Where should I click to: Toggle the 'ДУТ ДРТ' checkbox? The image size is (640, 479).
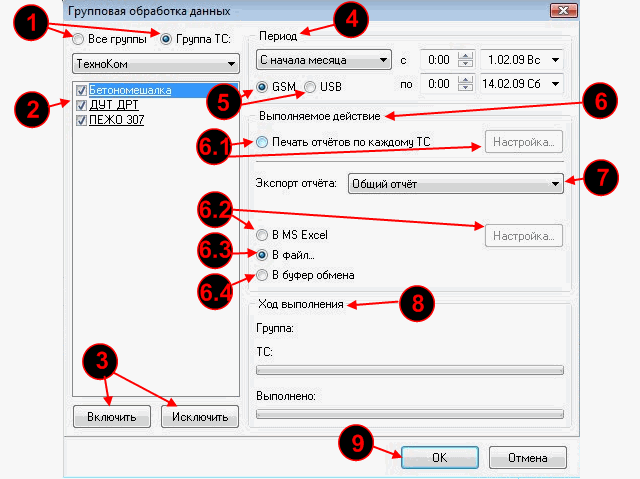[x=80, y=104]
